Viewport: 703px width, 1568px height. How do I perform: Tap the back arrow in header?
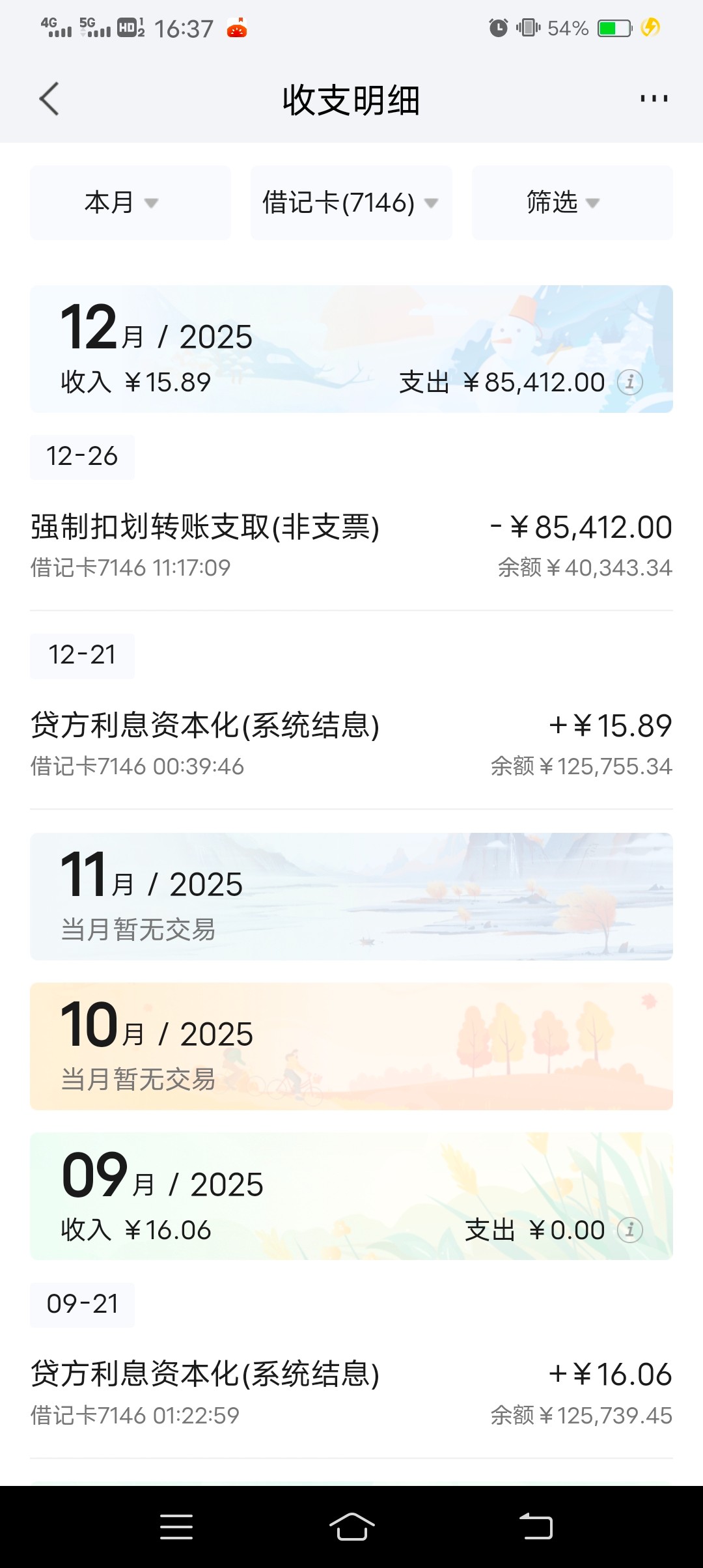(49, 99)
